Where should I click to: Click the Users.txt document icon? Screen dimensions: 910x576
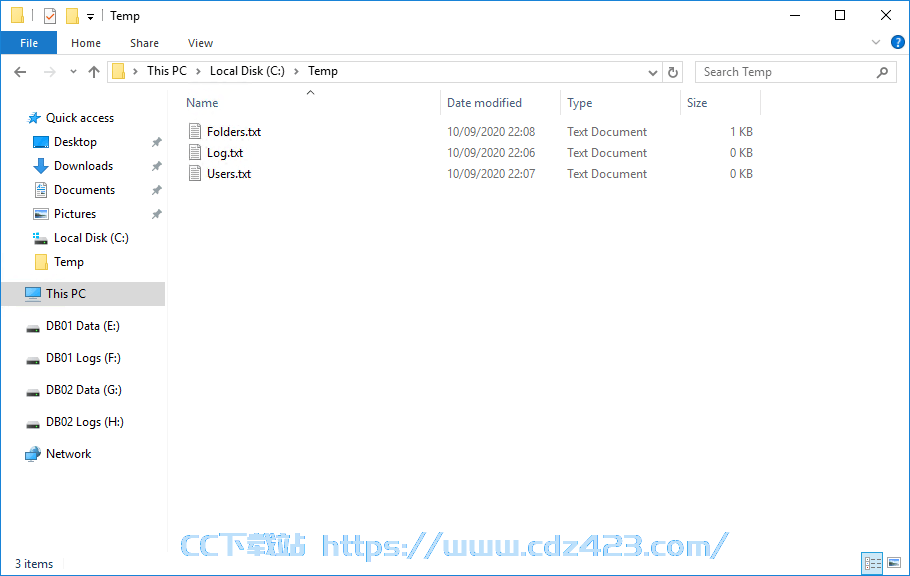point(195,173)
